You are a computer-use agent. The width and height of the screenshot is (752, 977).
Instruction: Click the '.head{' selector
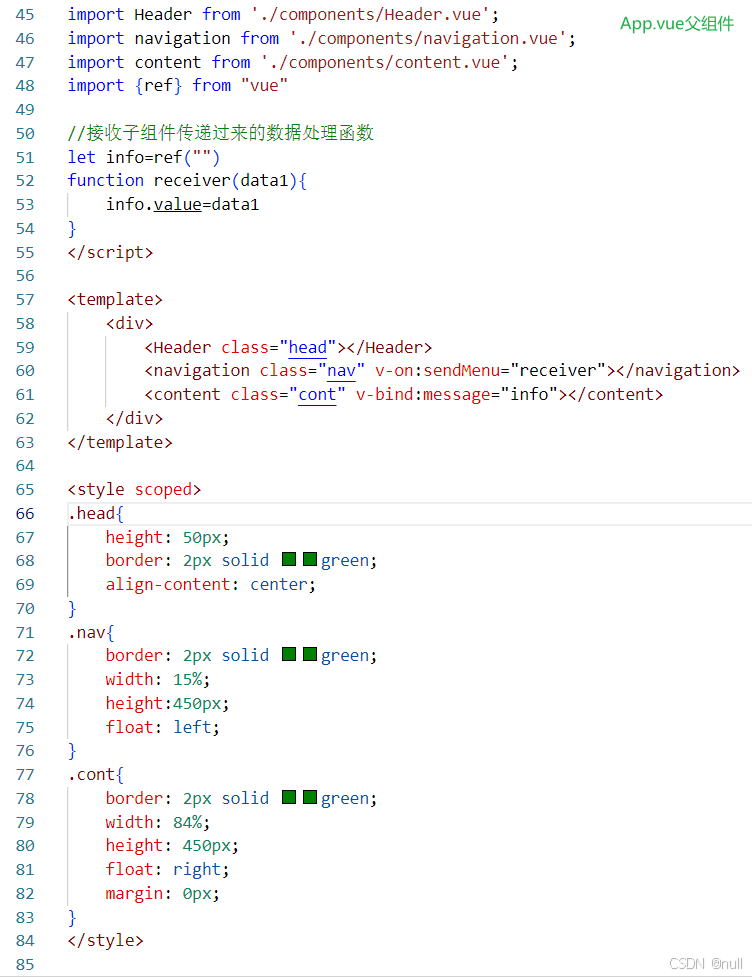tap(96, 513)
